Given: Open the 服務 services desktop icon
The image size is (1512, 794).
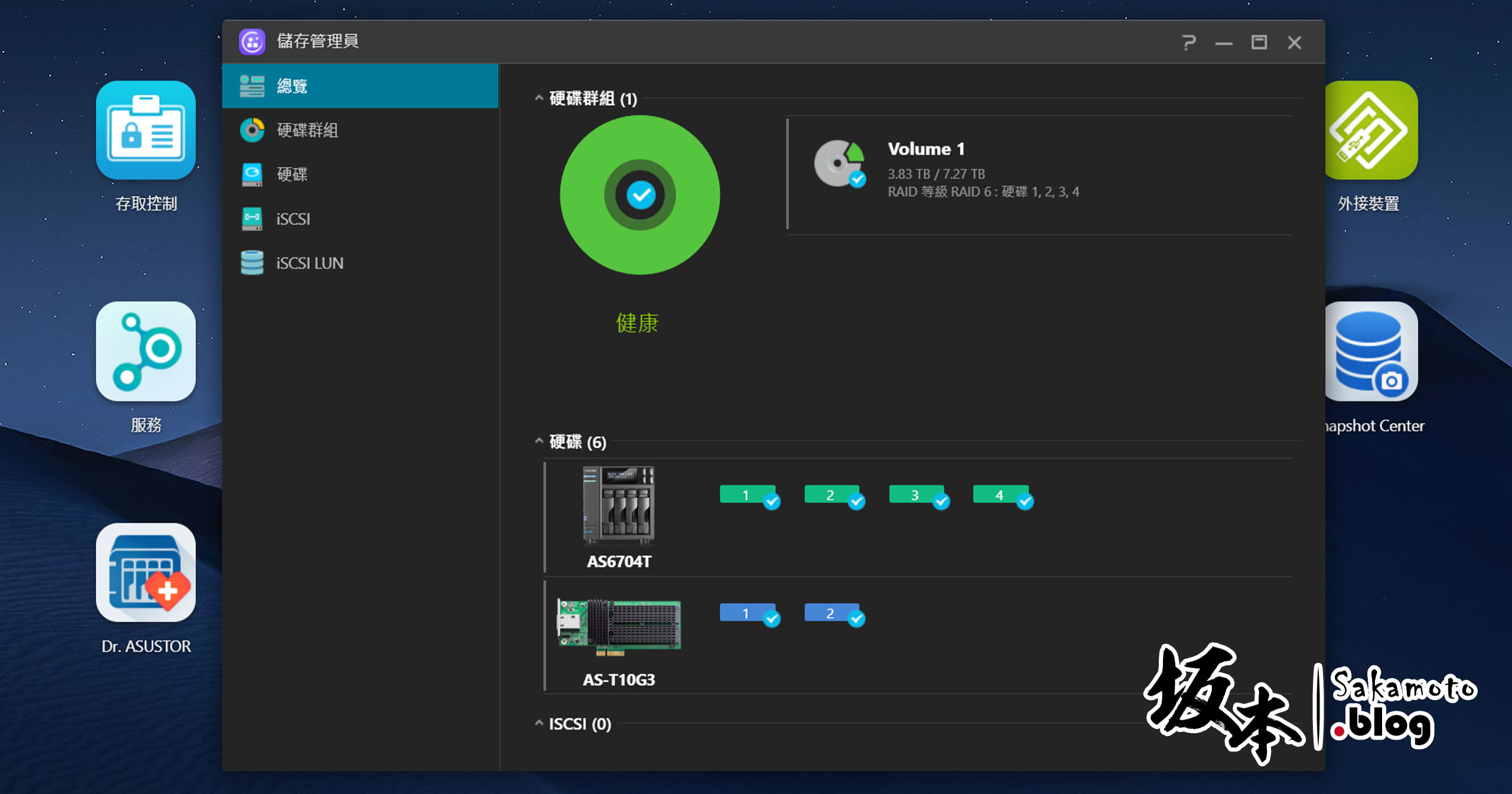Looking at the screenshot, I should pos(145,352).
